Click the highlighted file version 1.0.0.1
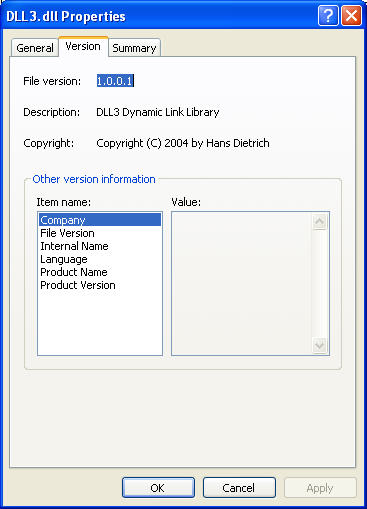Screen dimensions: 367x509 tap(115, 81)
